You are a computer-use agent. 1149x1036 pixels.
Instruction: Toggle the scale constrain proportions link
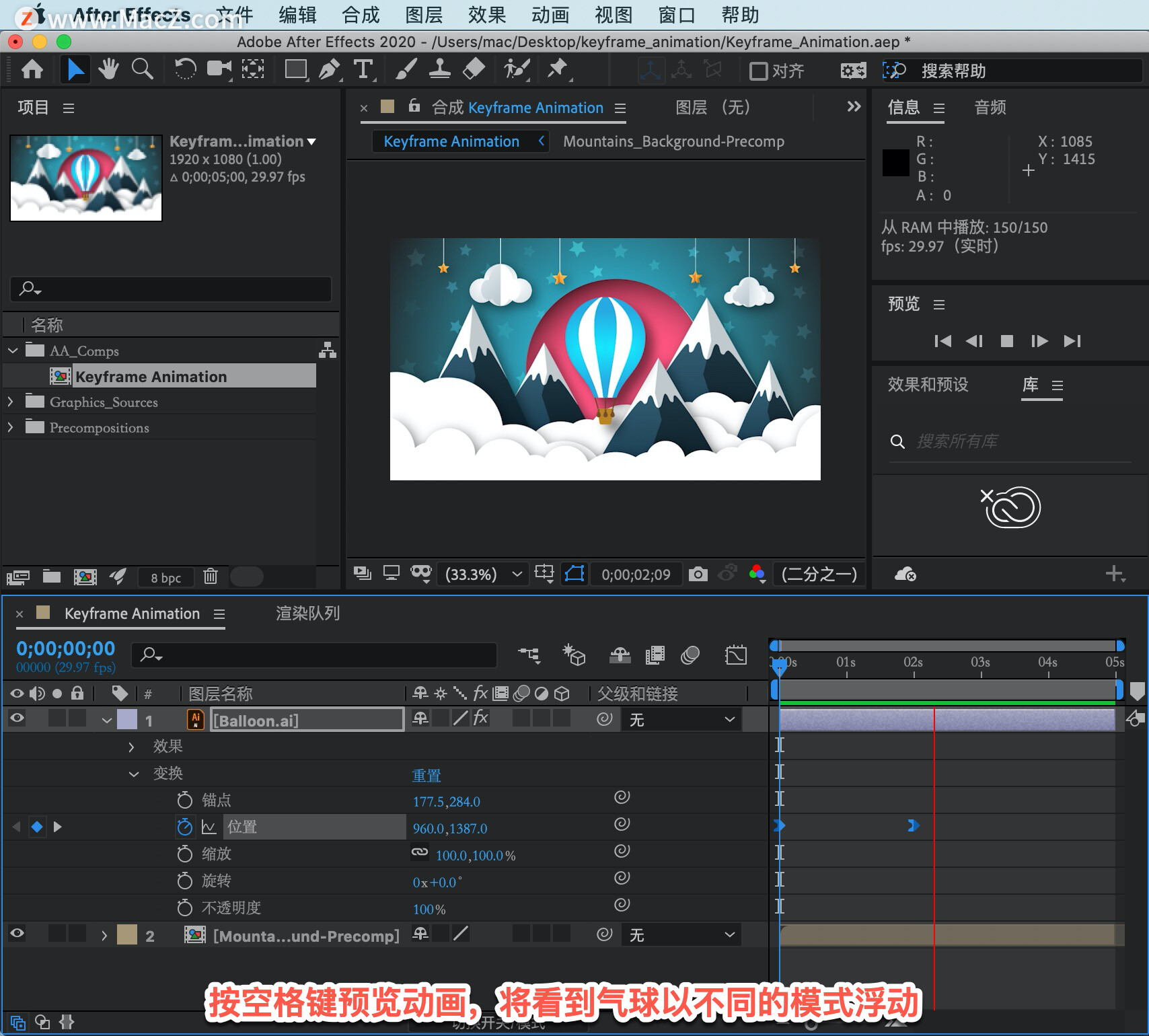(420, 852)
